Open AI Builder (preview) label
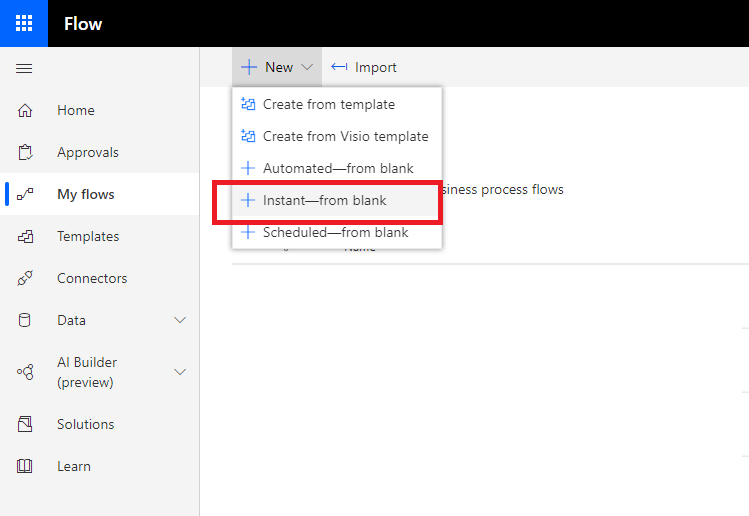 [87, 372]
